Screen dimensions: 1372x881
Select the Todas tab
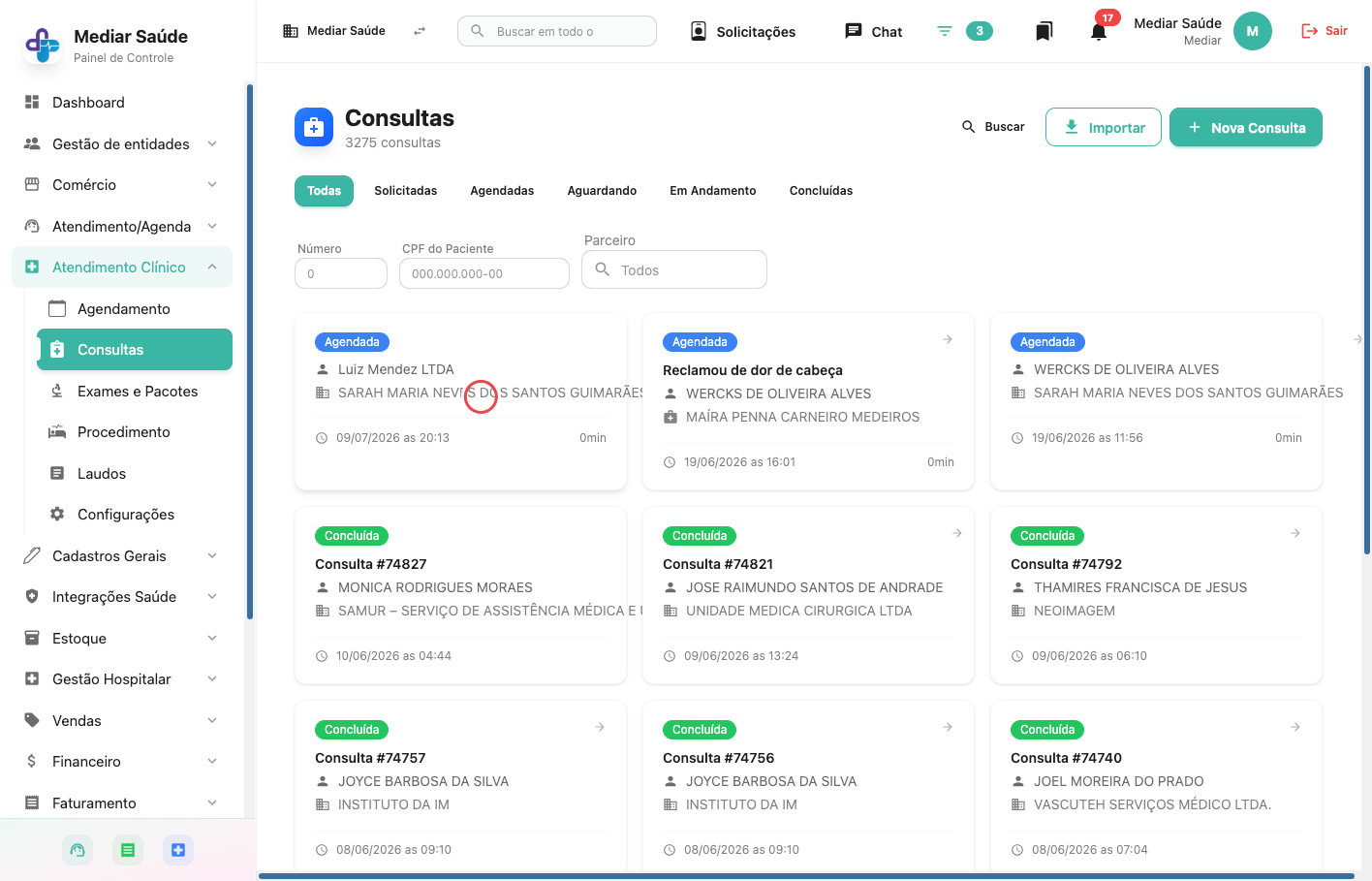click(x=324, y=191)
